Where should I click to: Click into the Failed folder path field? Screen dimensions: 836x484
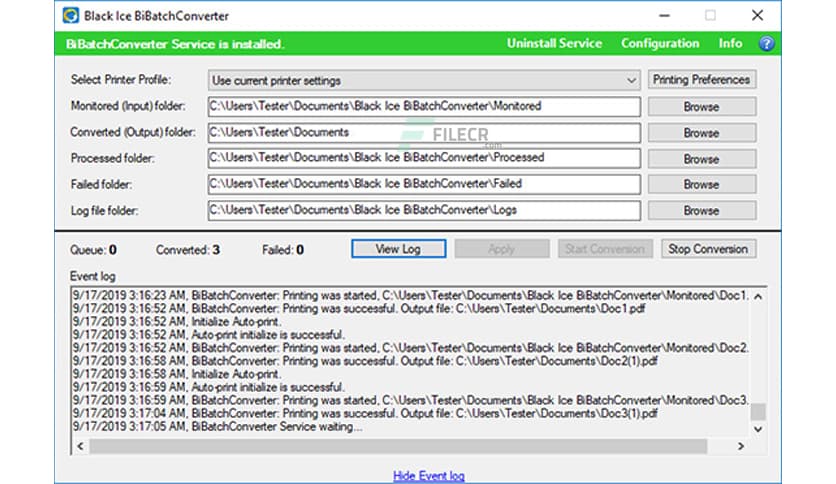(x=424, y=184)
